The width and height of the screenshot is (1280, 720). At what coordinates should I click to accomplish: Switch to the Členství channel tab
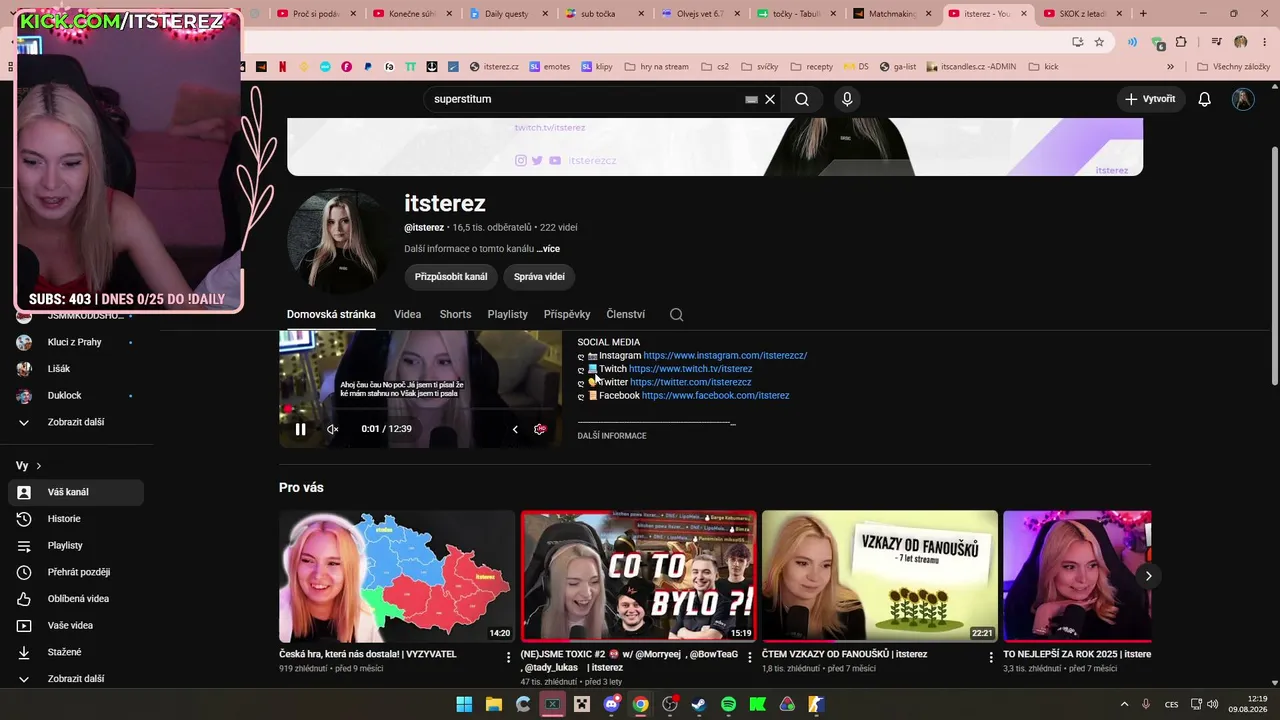626,314
